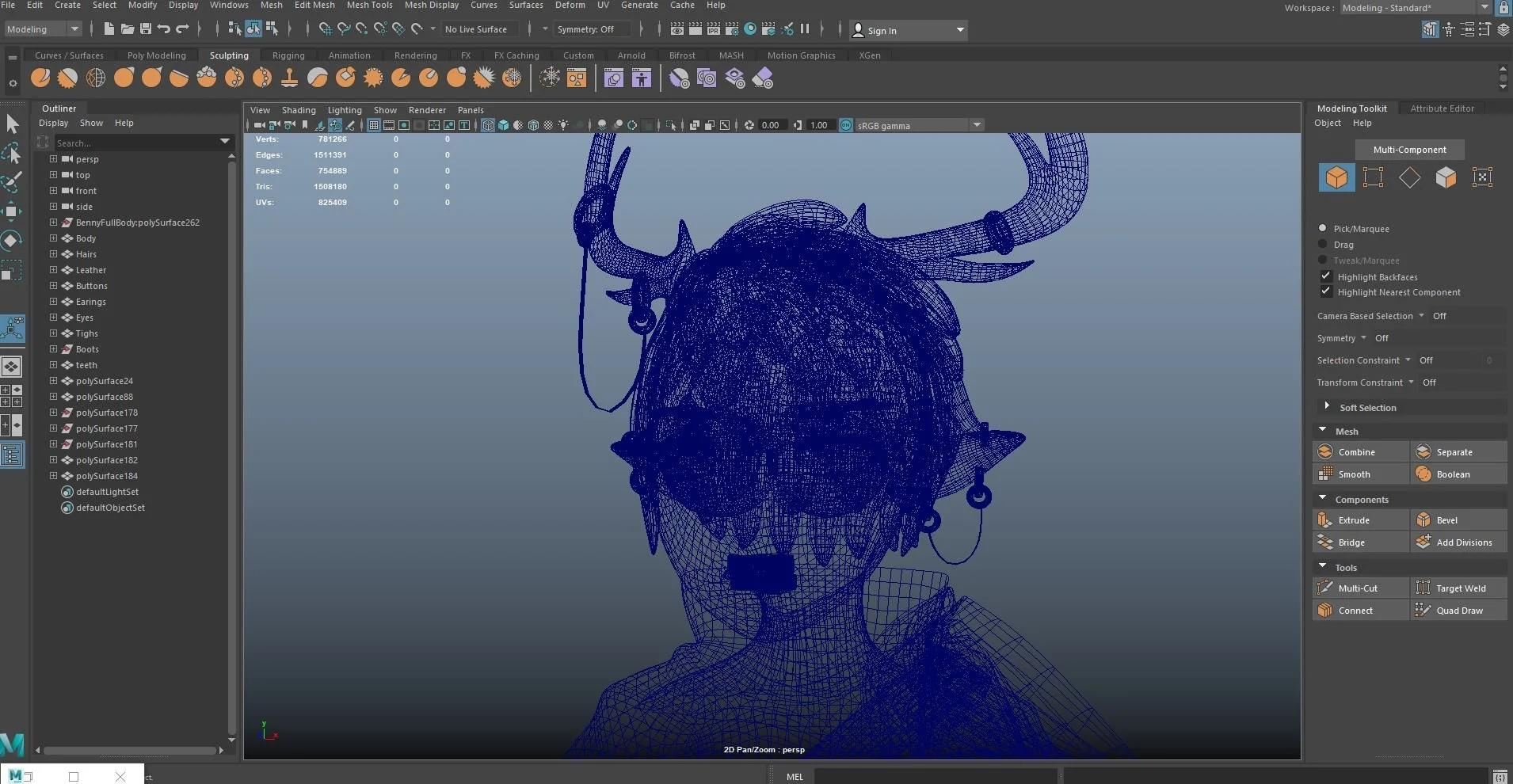1513x784 pixels.
Task: Click the Extrude components icon
Action: pos(1324,520)
